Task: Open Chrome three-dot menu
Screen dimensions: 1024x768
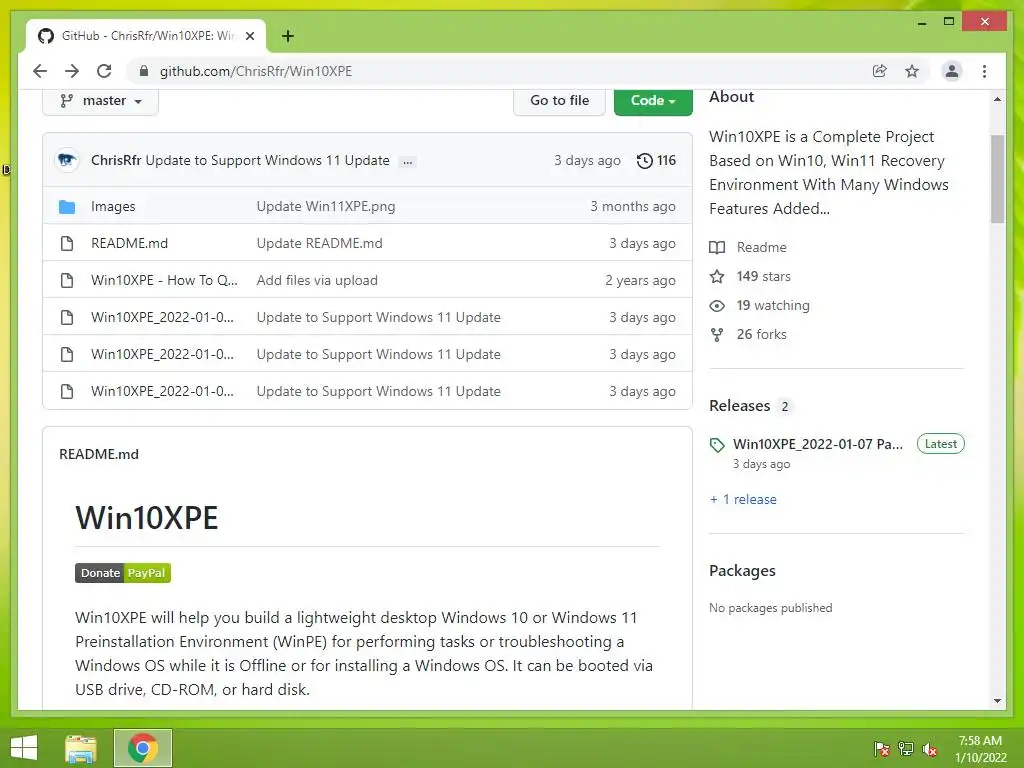Action: pyautogui.click(x=984, y=71)
